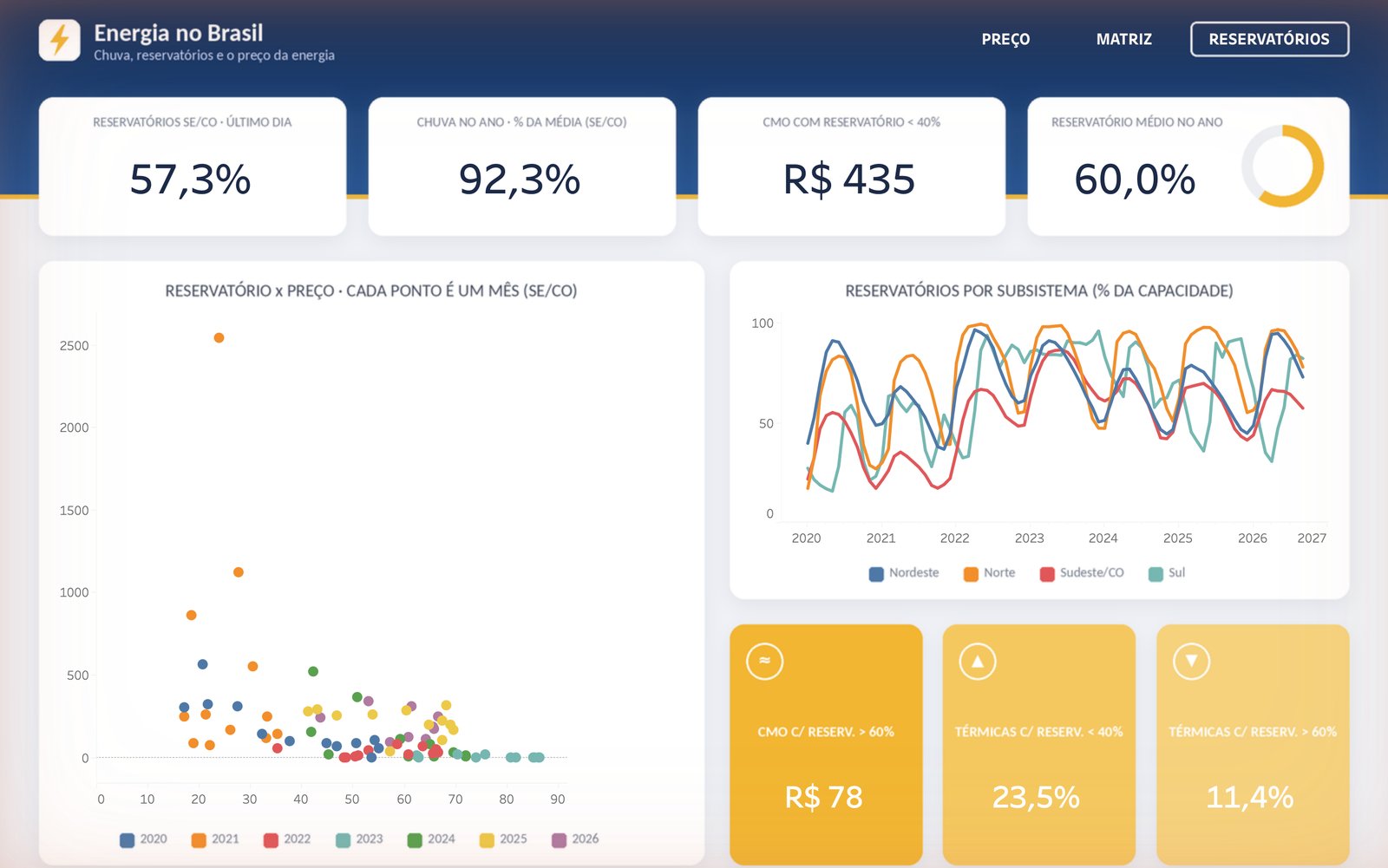Toggle the 2025 legend entry
This screenshot has width=1388, height=868.
pyautogui.click(x=503, y=839)
